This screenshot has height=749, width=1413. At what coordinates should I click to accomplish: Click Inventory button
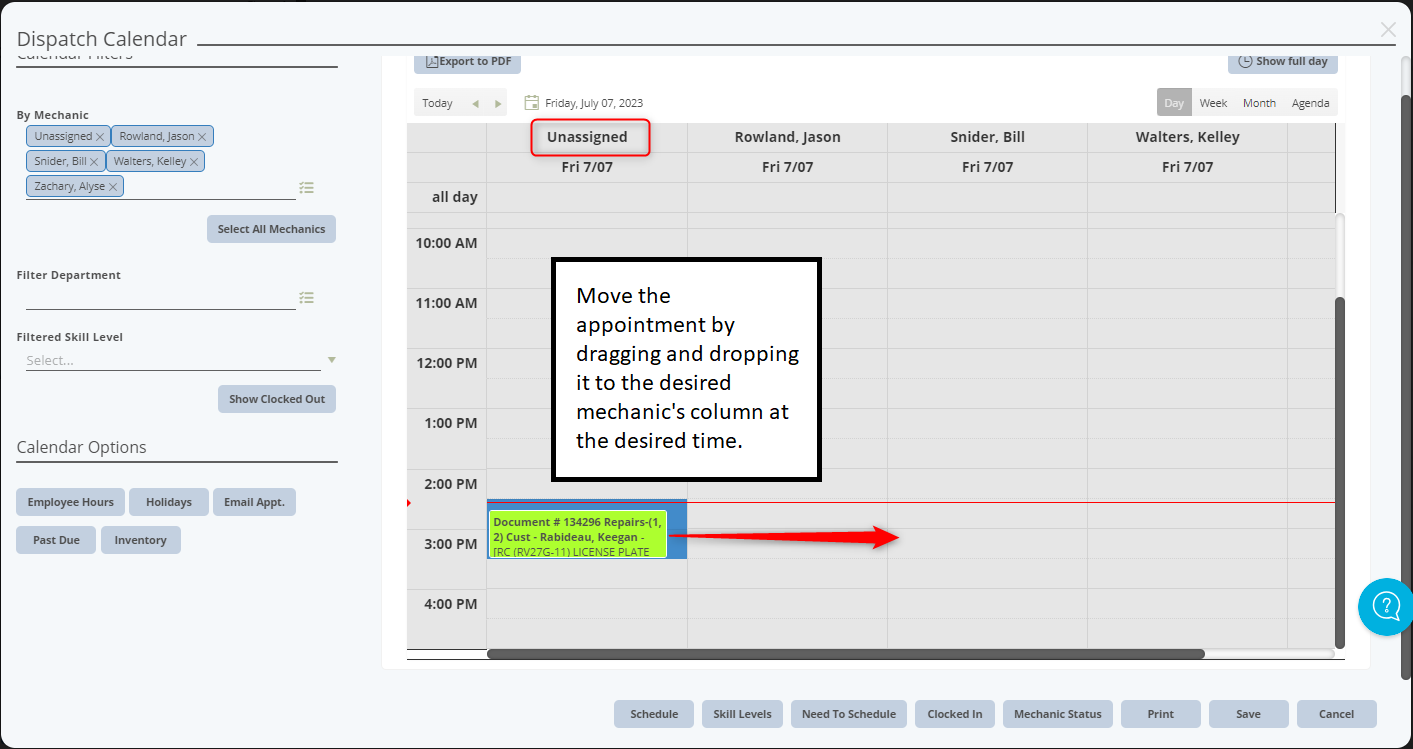(141, 540)
